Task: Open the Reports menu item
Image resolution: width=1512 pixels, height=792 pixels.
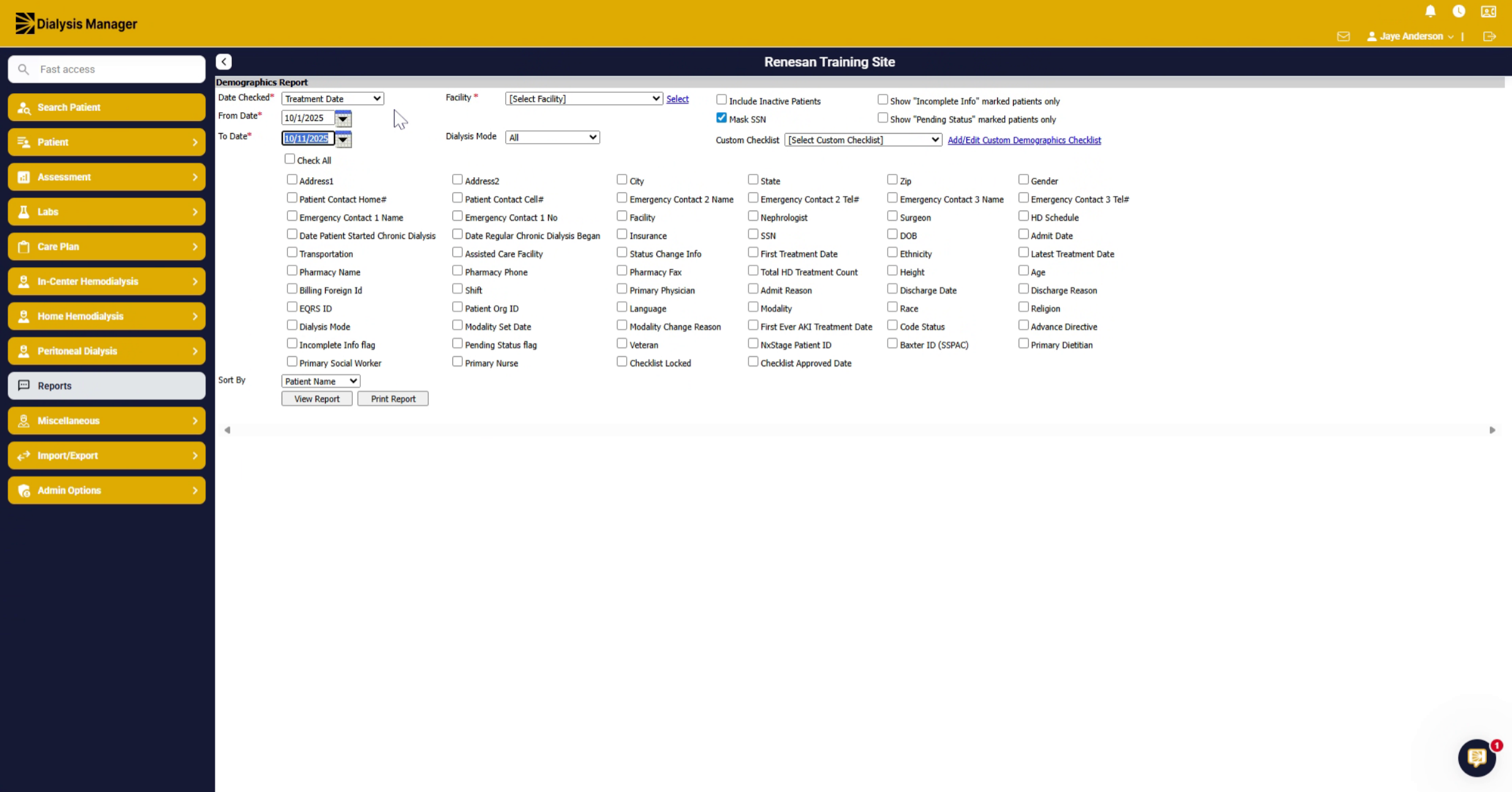Action: (x=106, y=386)
